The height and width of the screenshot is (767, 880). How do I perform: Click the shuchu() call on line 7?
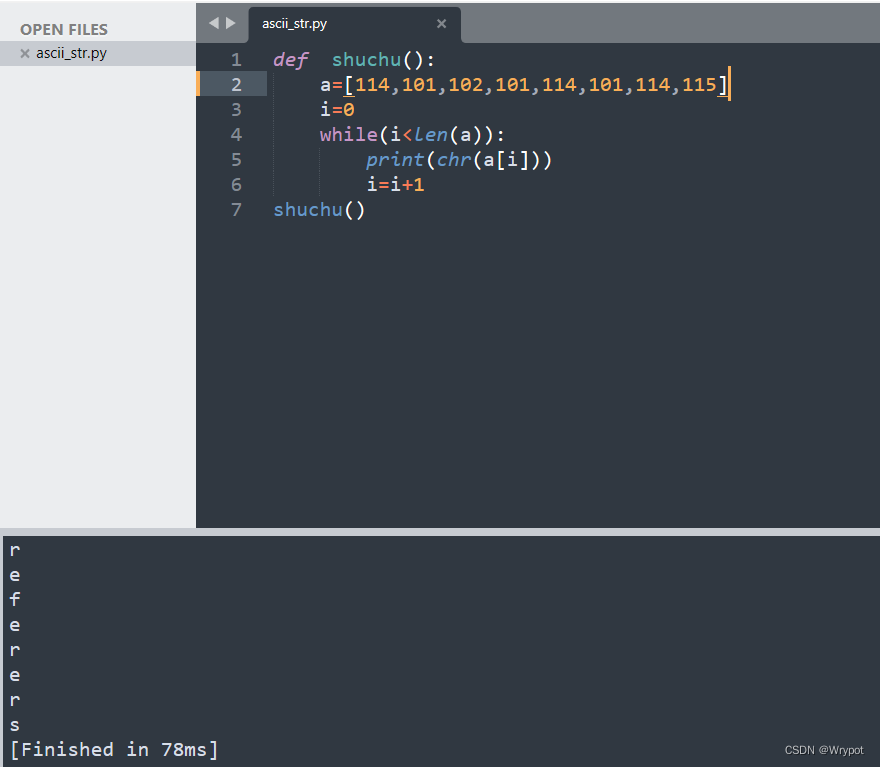(319, 210)
